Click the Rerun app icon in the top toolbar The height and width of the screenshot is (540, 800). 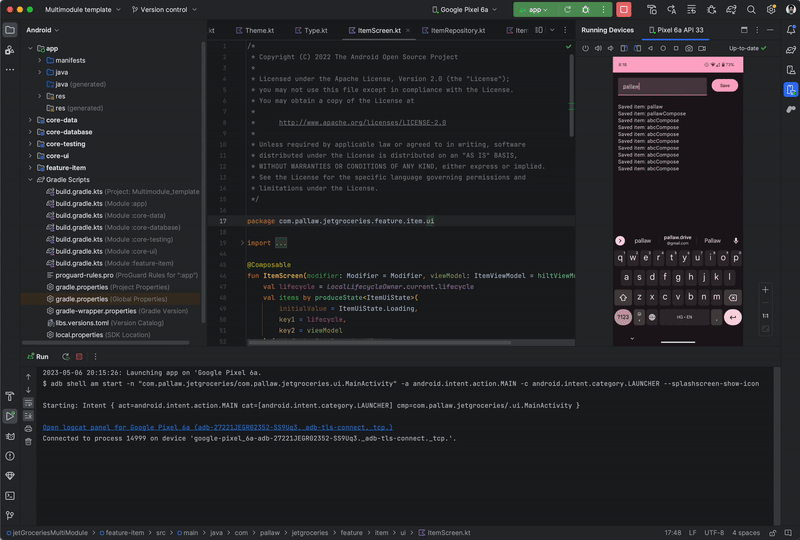567,10
